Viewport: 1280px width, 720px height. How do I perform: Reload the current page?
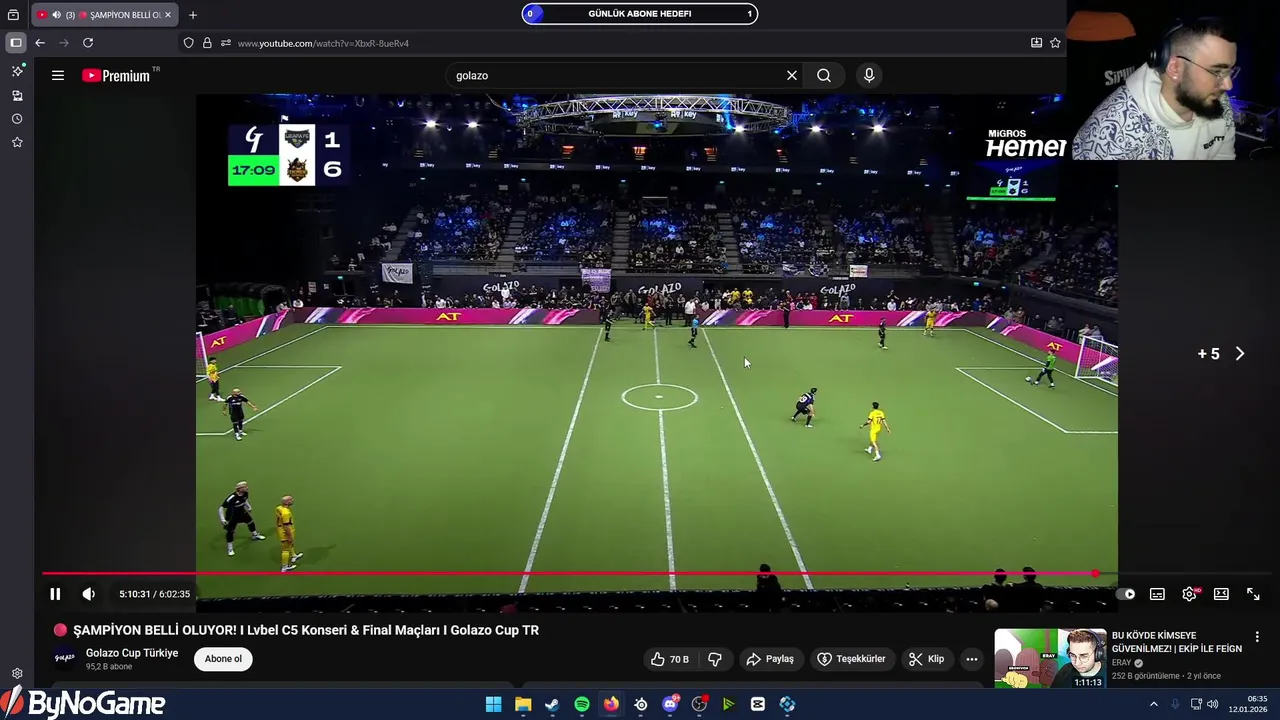pos(88,43)
